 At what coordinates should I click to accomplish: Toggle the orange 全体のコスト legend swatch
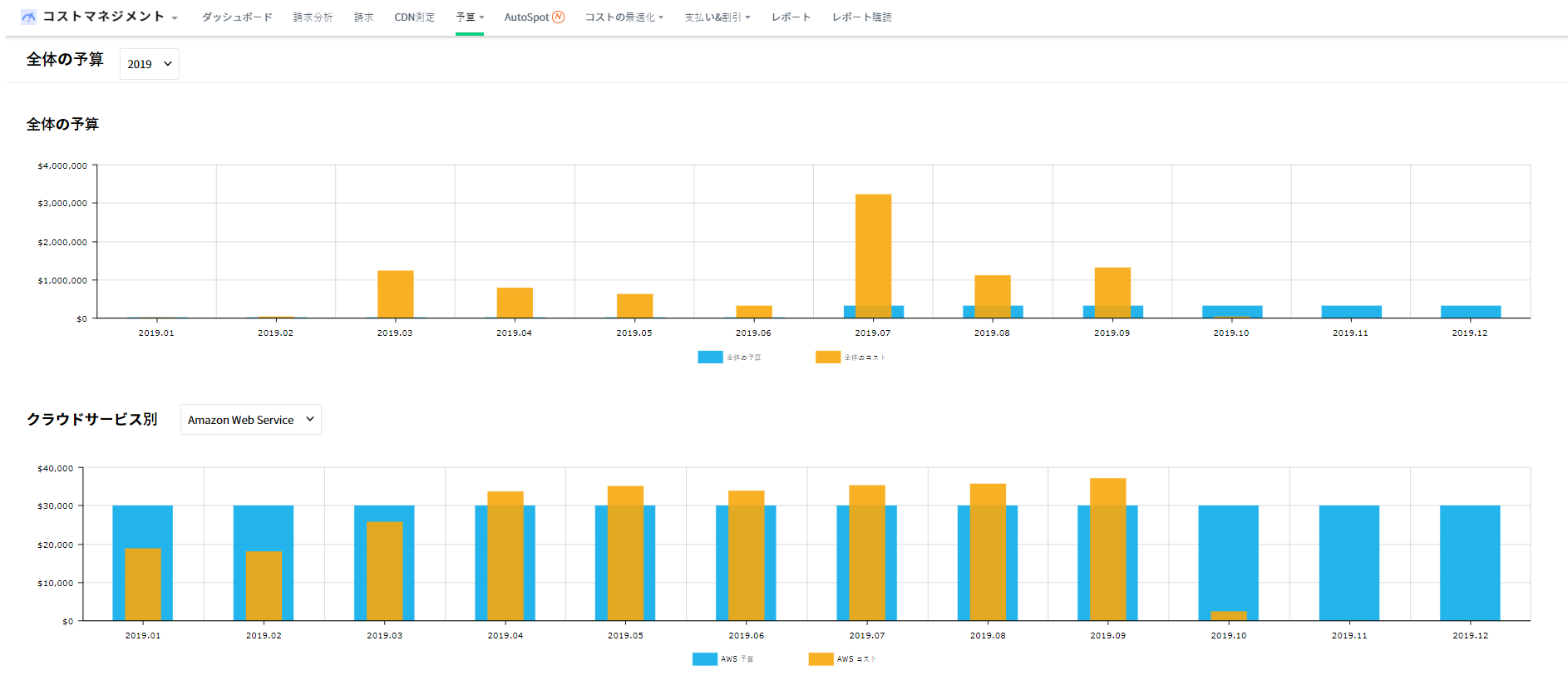(x=827, y=357)
